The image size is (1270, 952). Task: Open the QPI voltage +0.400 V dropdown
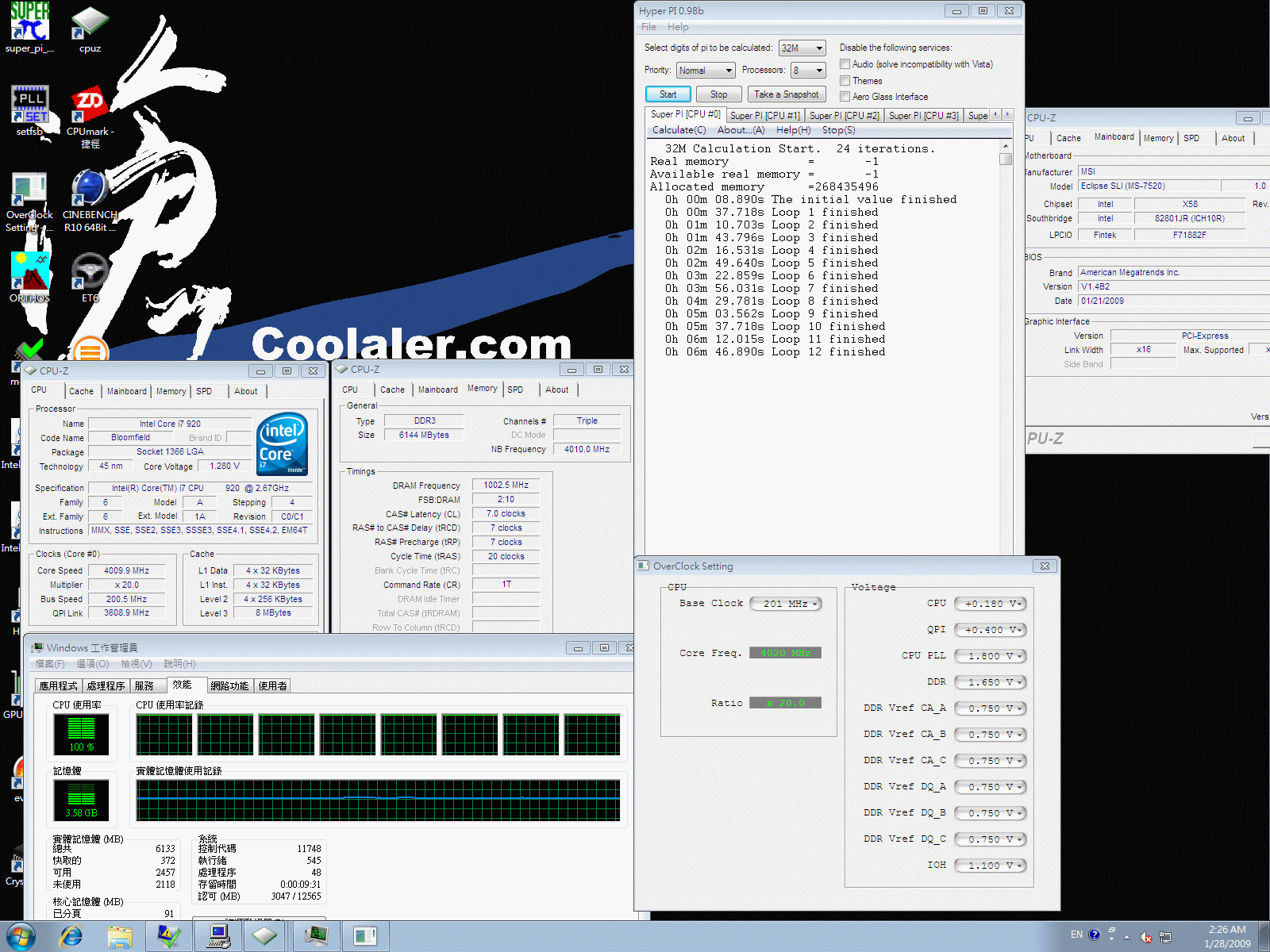(x=991, y=630)
